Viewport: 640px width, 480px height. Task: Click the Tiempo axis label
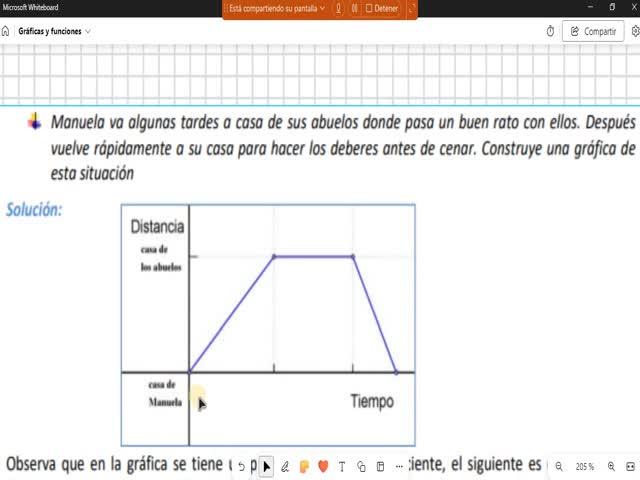[x=372, y=402]
